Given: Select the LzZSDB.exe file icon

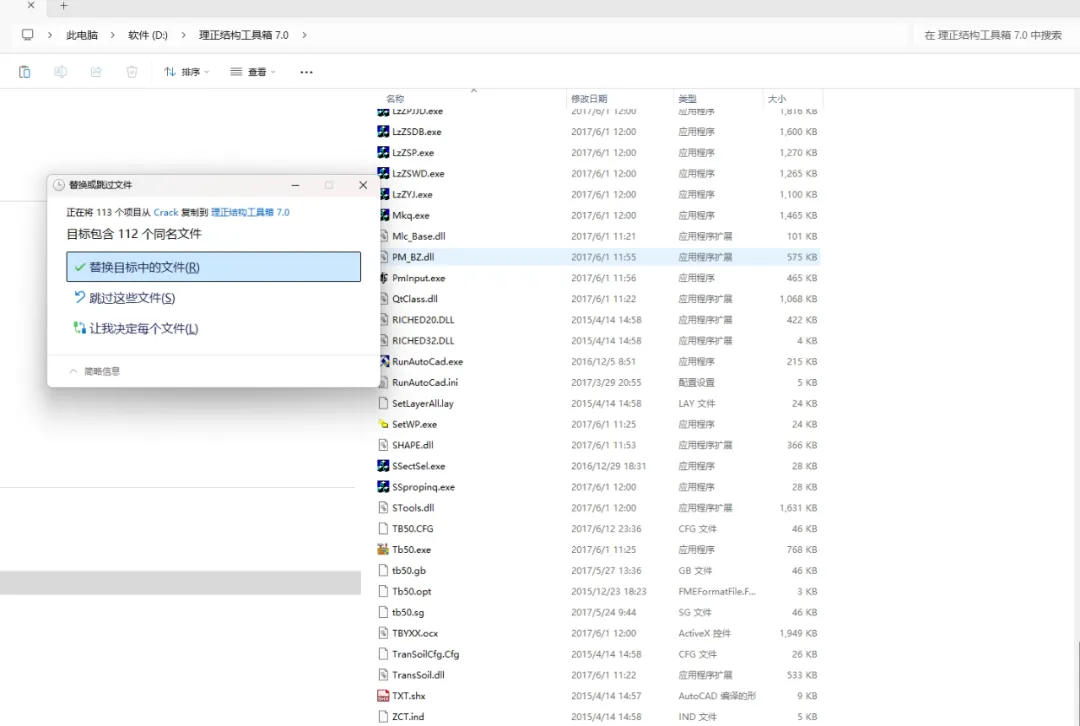Looking at the screenshot, I should point(384,132).
